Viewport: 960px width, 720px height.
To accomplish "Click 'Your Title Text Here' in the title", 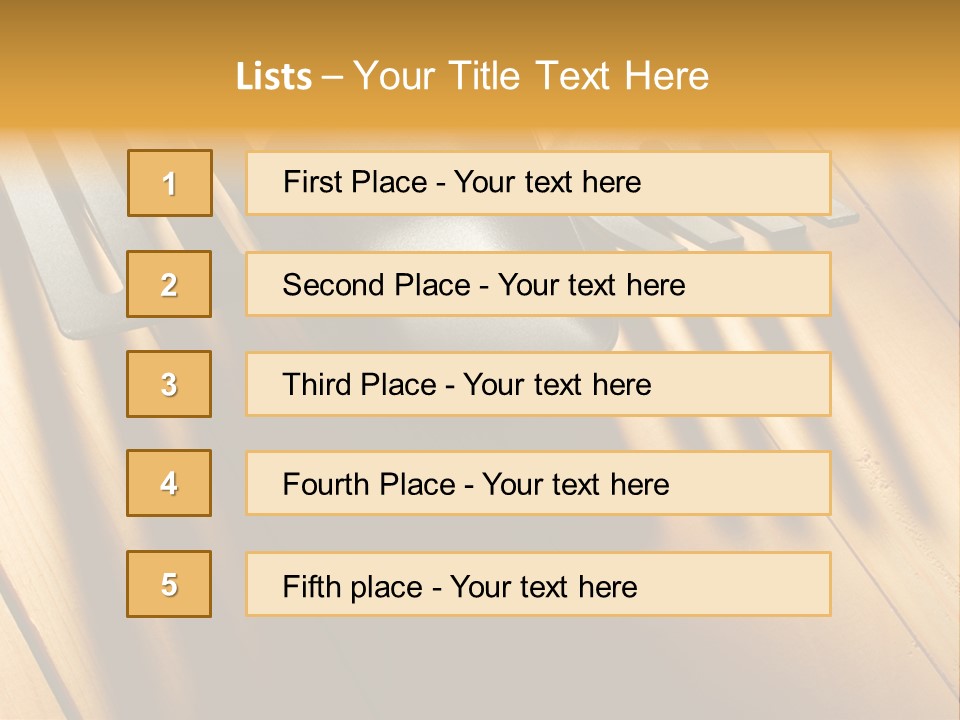I will click(531, 76).
